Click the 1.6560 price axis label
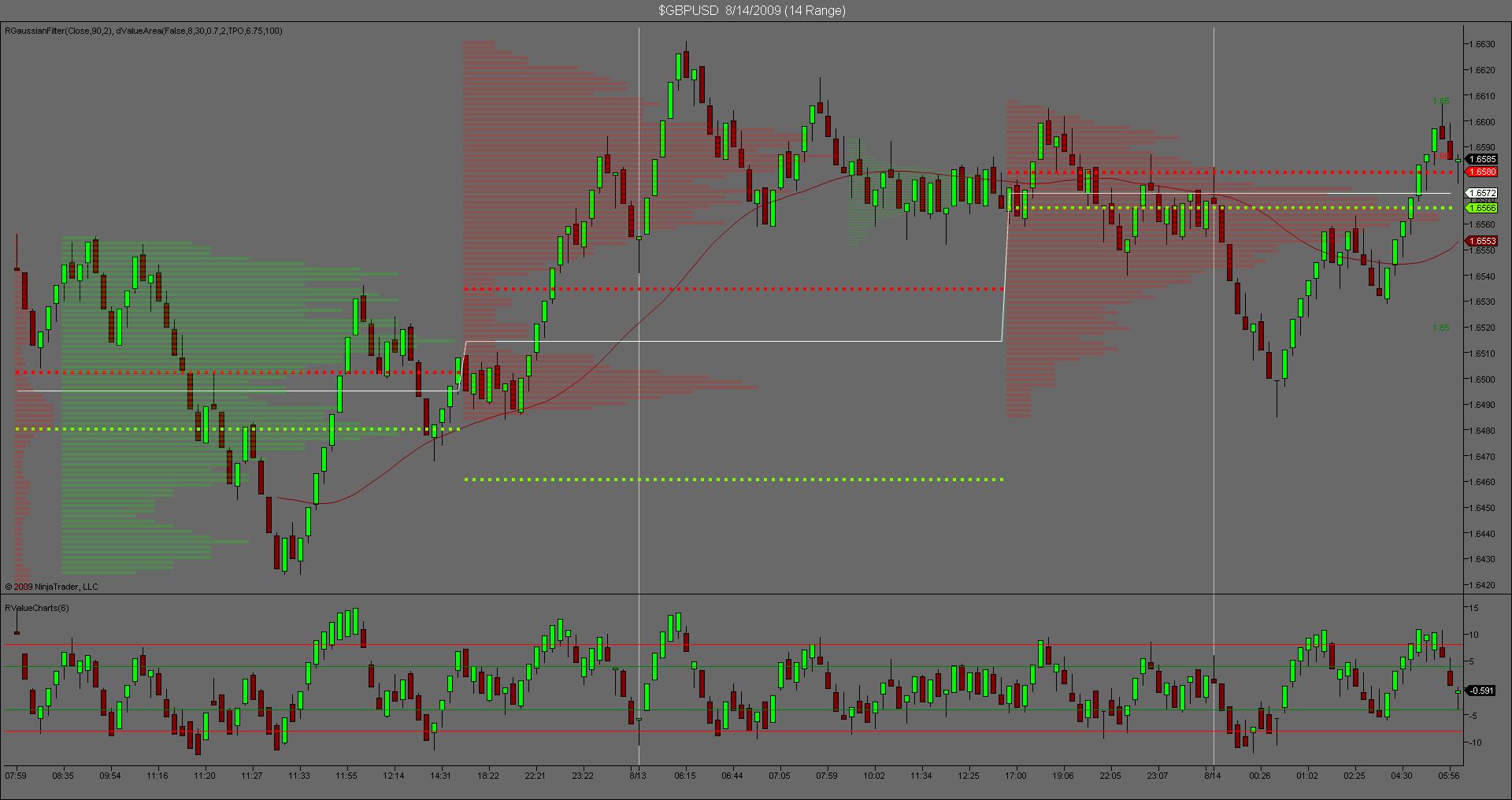 click(x=1483, y=224)
